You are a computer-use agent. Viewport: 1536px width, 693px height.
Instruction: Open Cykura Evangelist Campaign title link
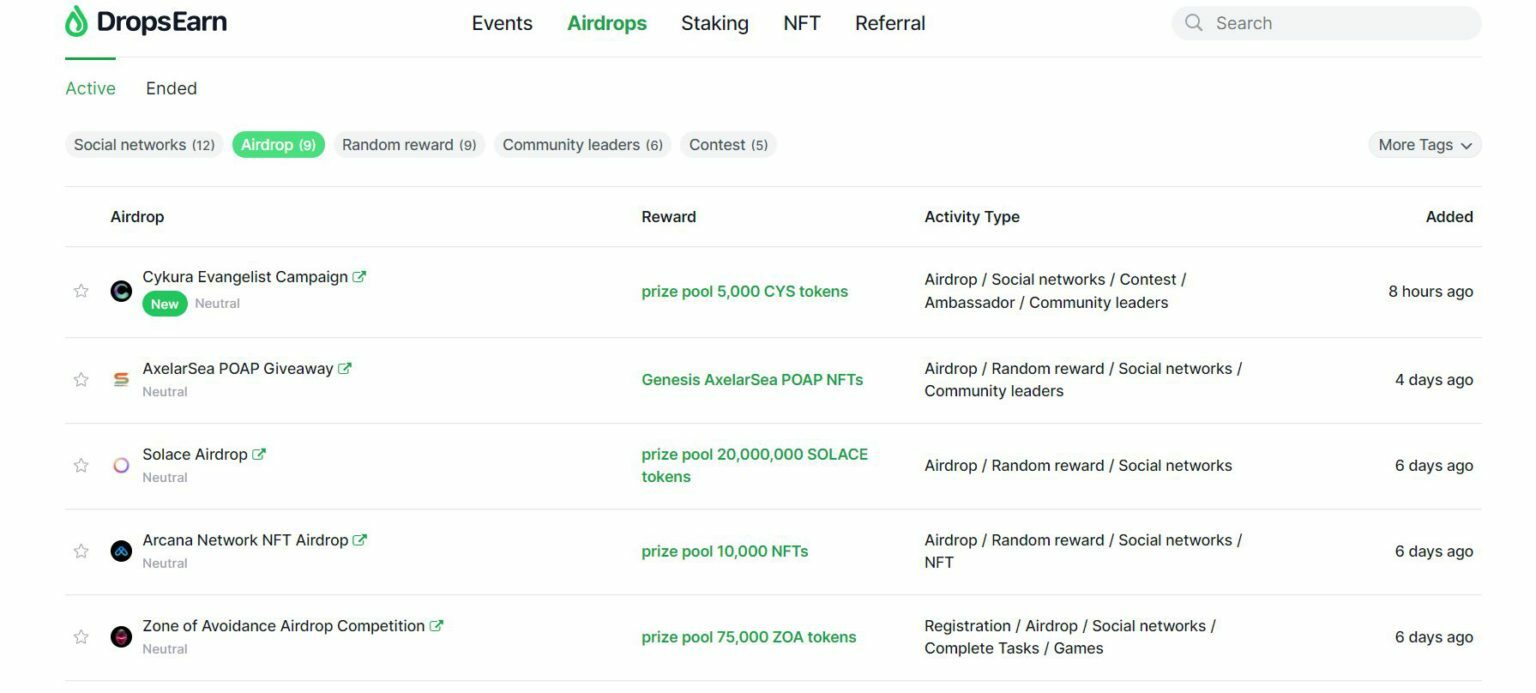coord(245,277)
